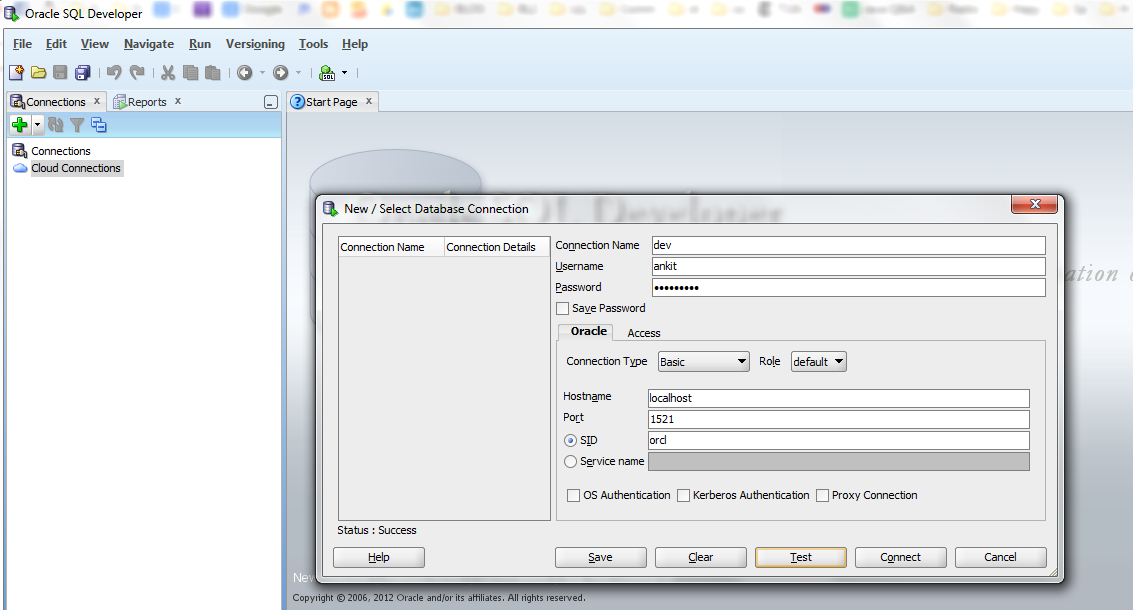This screenshot has height=610, width=1133.
Task: Click the Back navigation arrow icon
Action: click(x=245, y=72)
